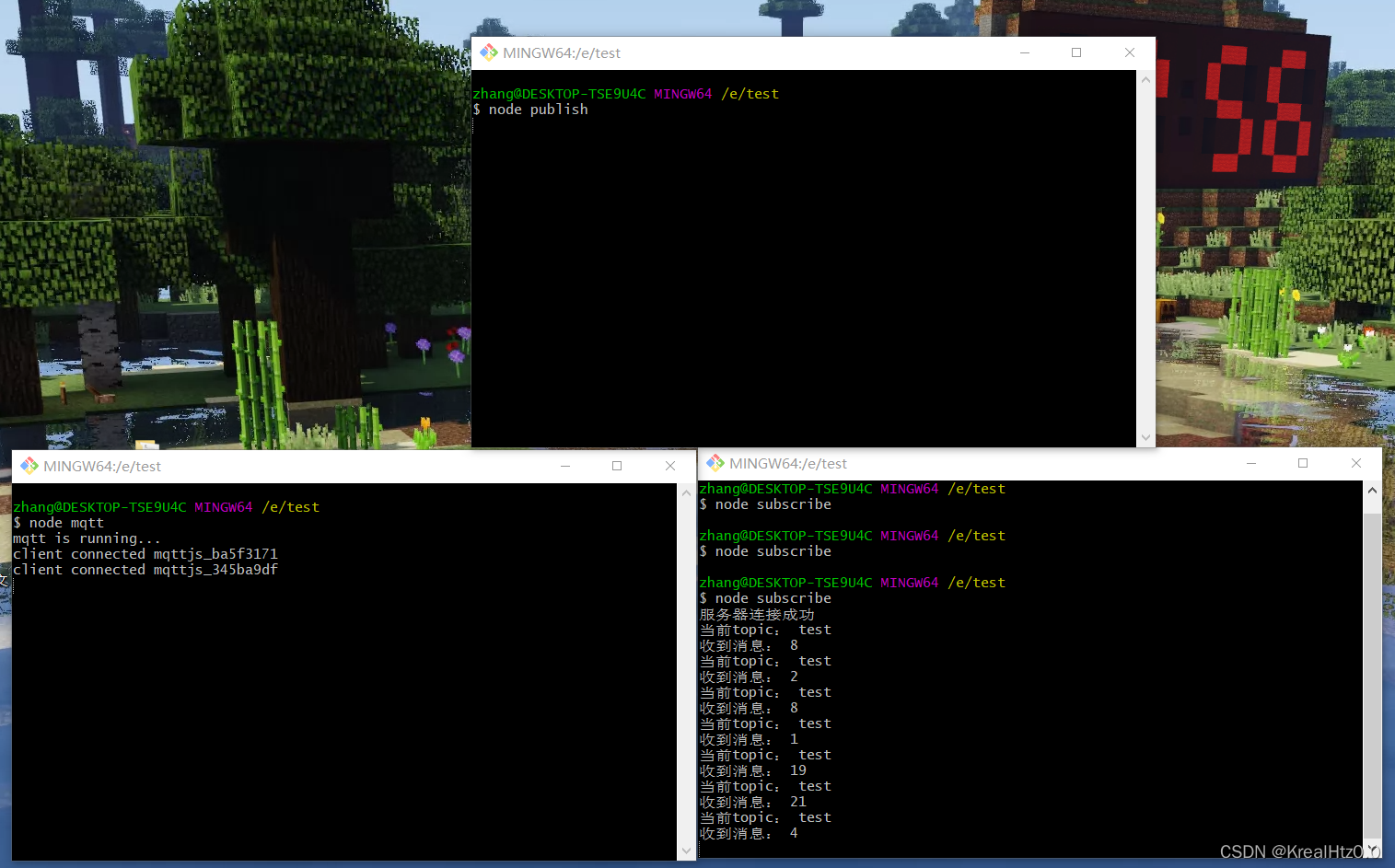Minimize the subscribe terminal window
Viewport: 1395px width, 868px height.
coord(1251,463)
